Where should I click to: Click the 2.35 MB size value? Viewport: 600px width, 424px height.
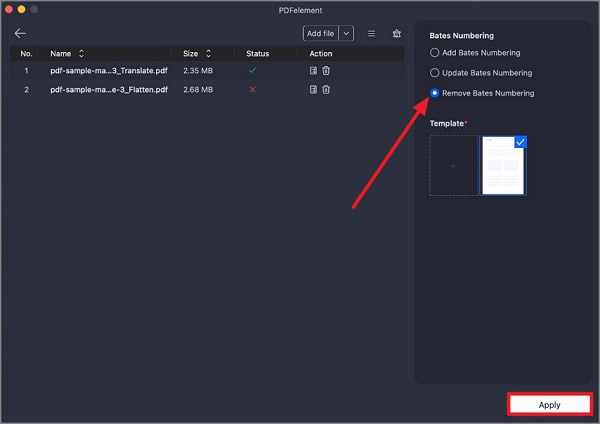tap(198, 70)
